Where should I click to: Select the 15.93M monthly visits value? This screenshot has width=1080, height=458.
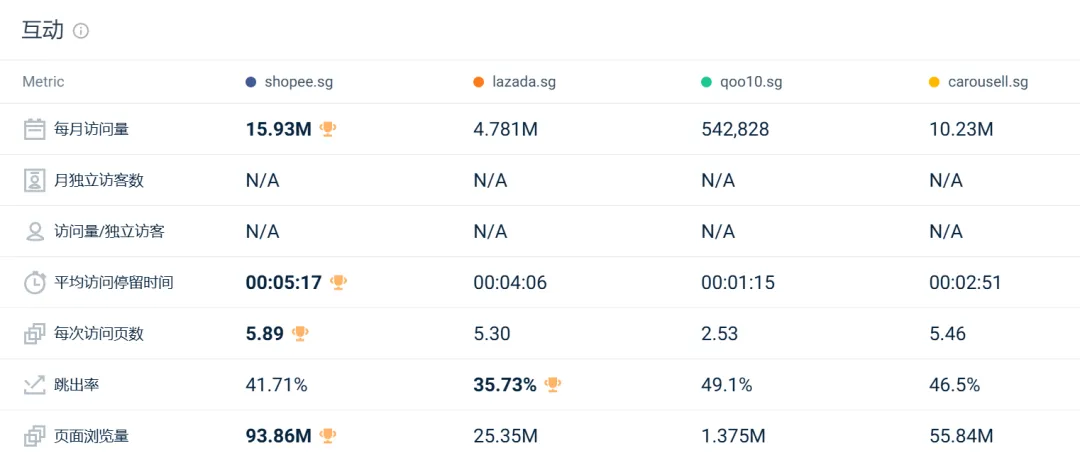(279, 129)
